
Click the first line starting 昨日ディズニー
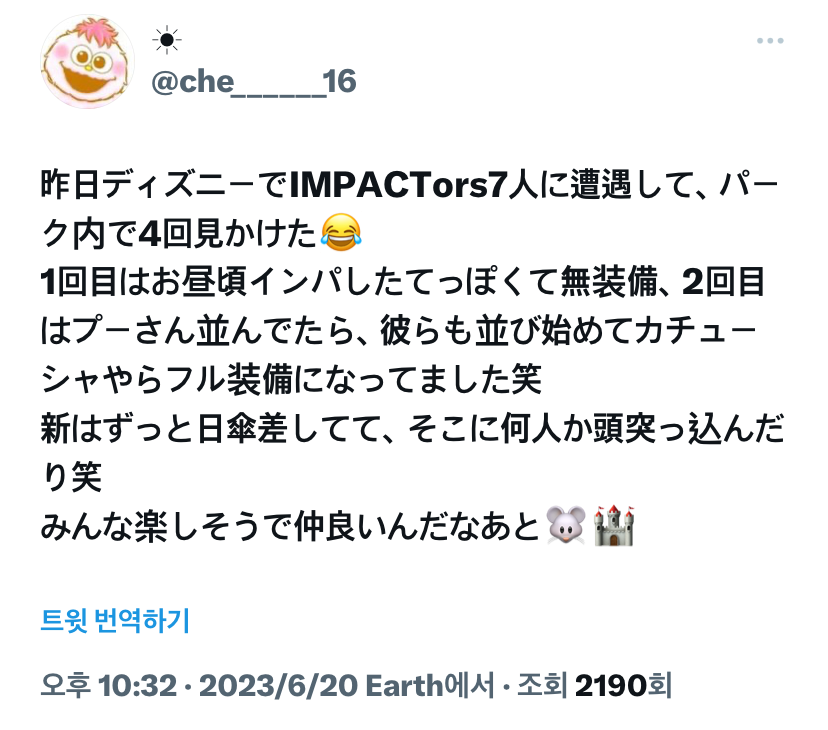click(x=410, y=185)
